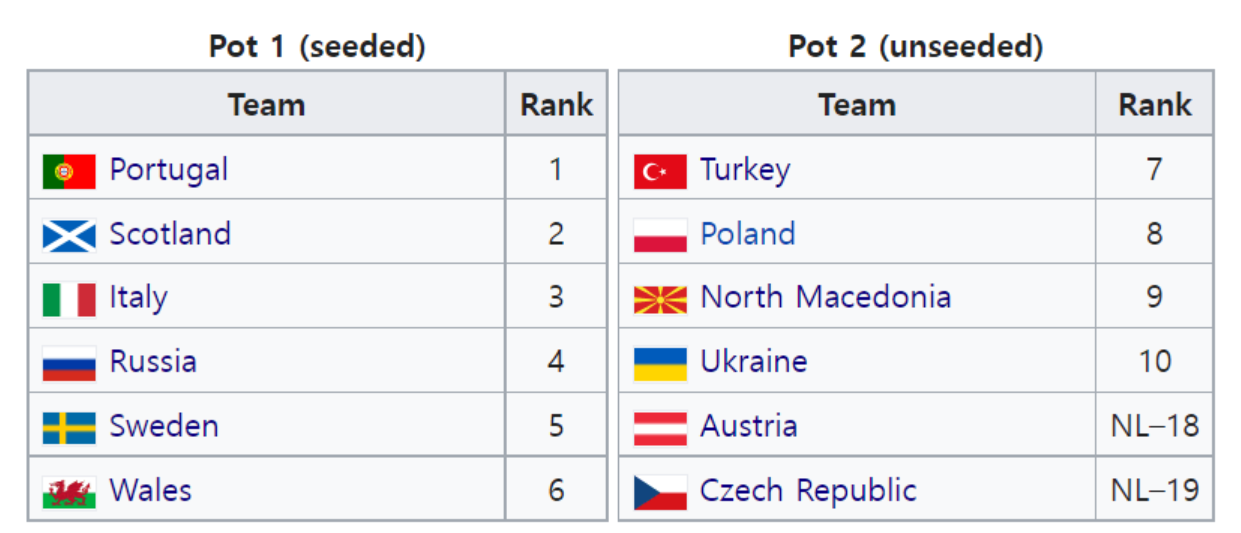Follow the Wales team link

(x=151, y=490)
